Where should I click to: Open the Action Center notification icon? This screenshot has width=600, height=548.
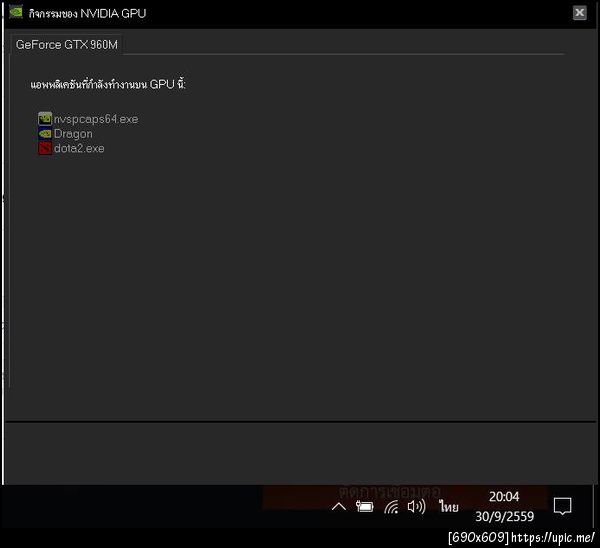pos(562,506)
